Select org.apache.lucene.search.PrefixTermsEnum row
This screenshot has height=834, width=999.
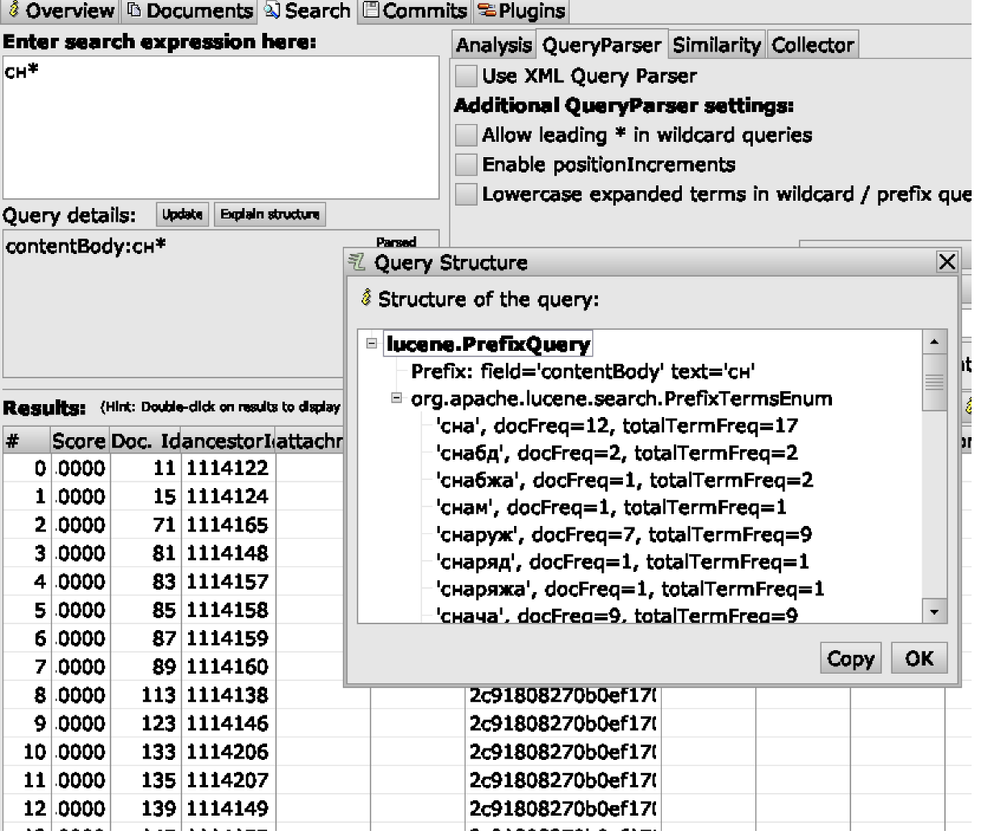pos(621,399)
